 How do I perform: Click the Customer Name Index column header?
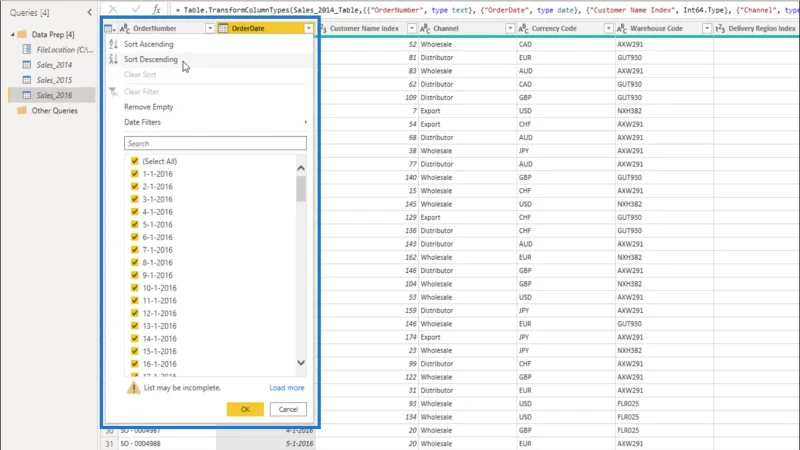[366, 29]
